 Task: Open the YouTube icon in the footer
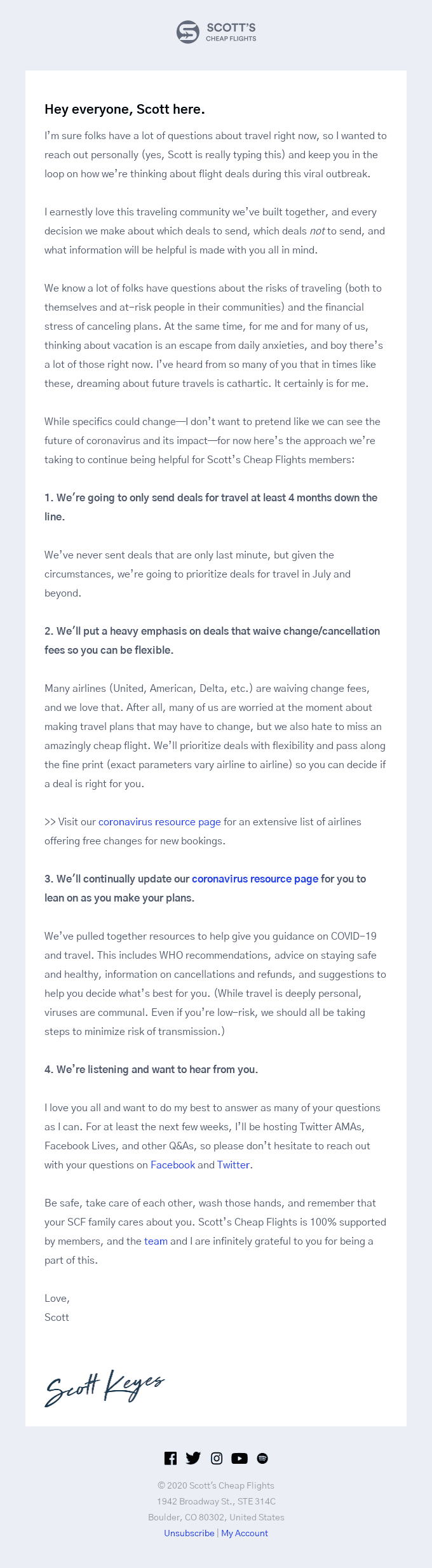tap(240, 1458)
